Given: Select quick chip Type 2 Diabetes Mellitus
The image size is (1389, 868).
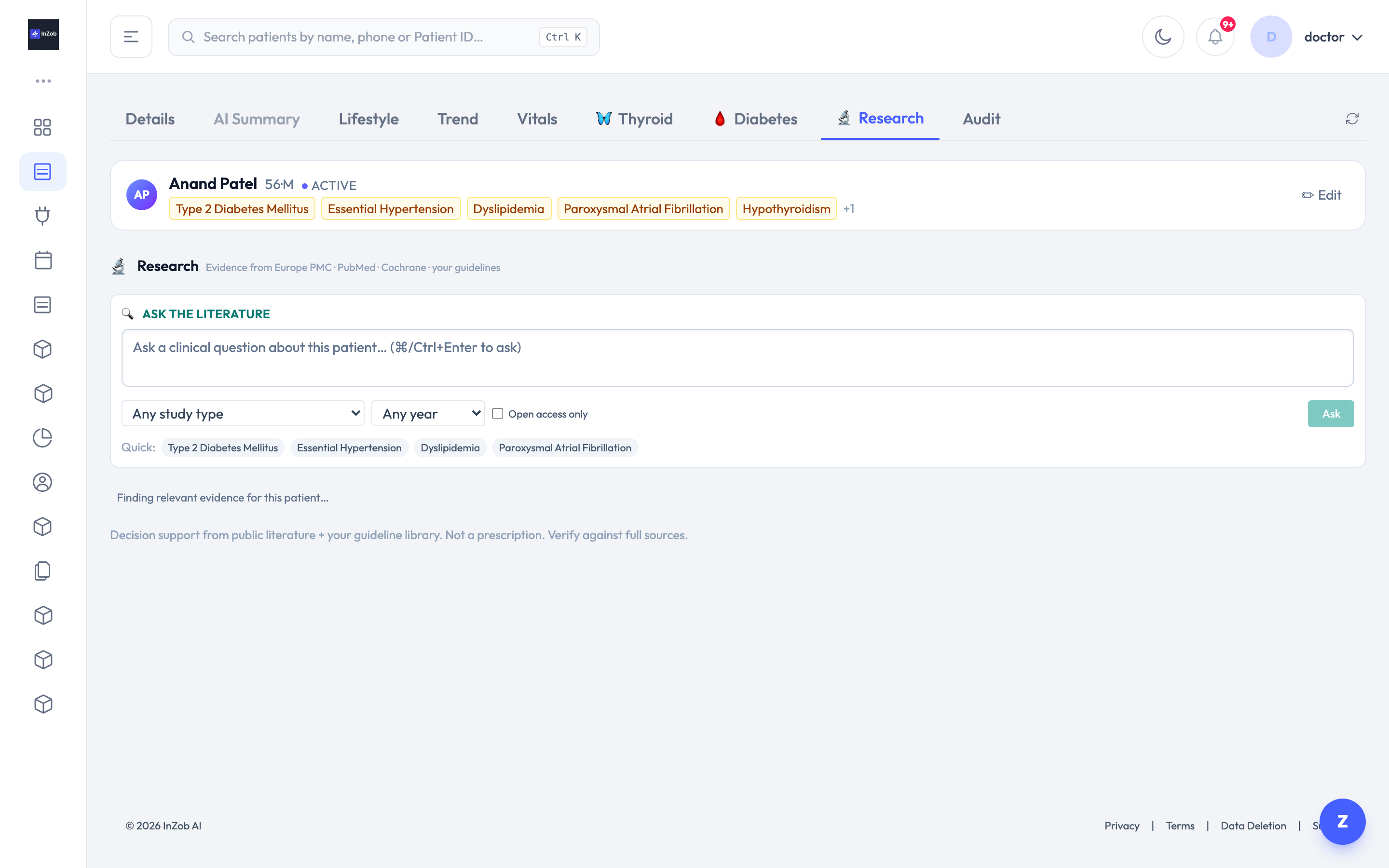Looking at the screenshot, I should coord(223,448).
